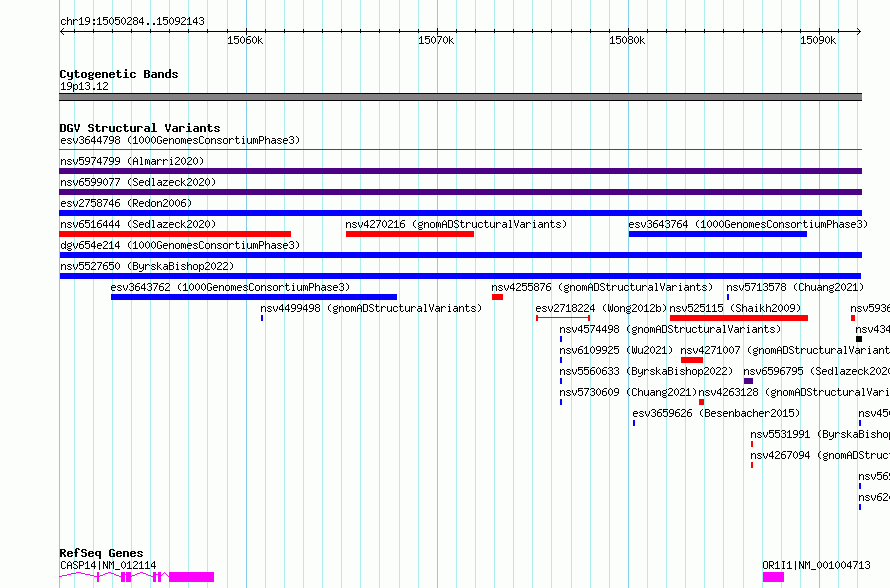Viewport: 890px width, 588px height.
Task: Open the nsv5713578 (Chuang2021) label
Action: point(795,287)
